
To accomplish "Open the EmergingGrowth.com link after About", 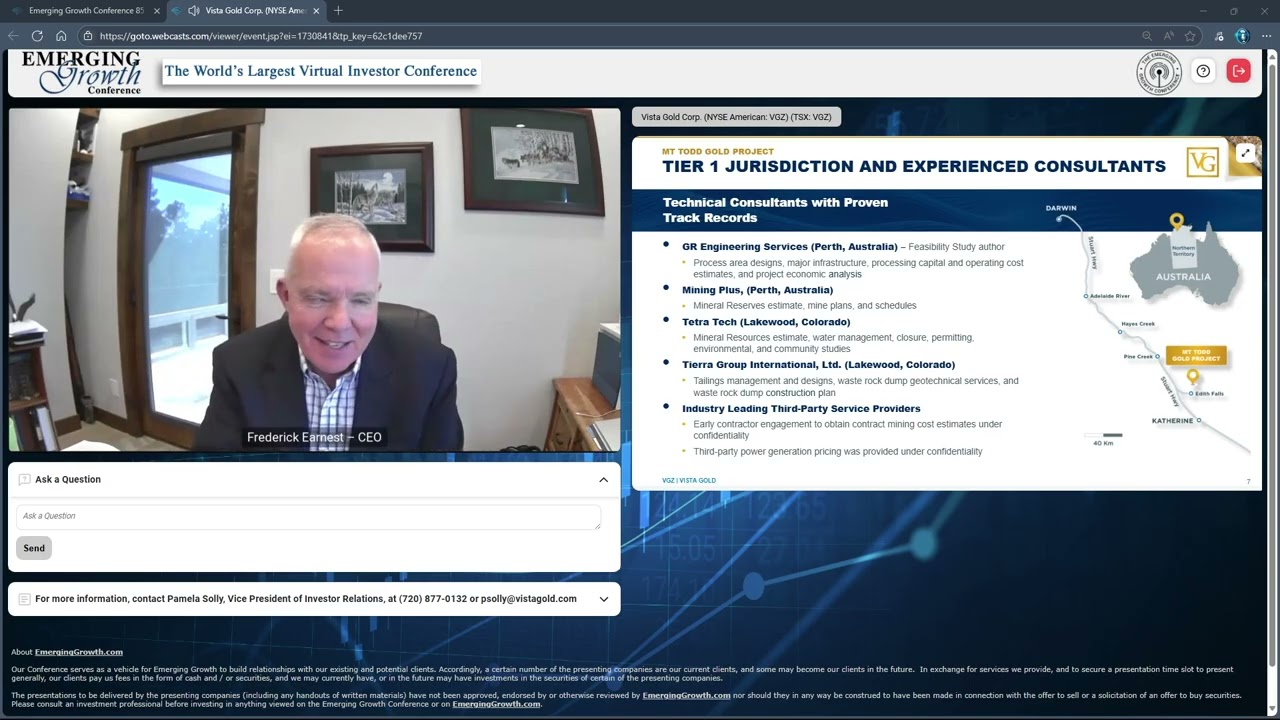I will [79, 652].
